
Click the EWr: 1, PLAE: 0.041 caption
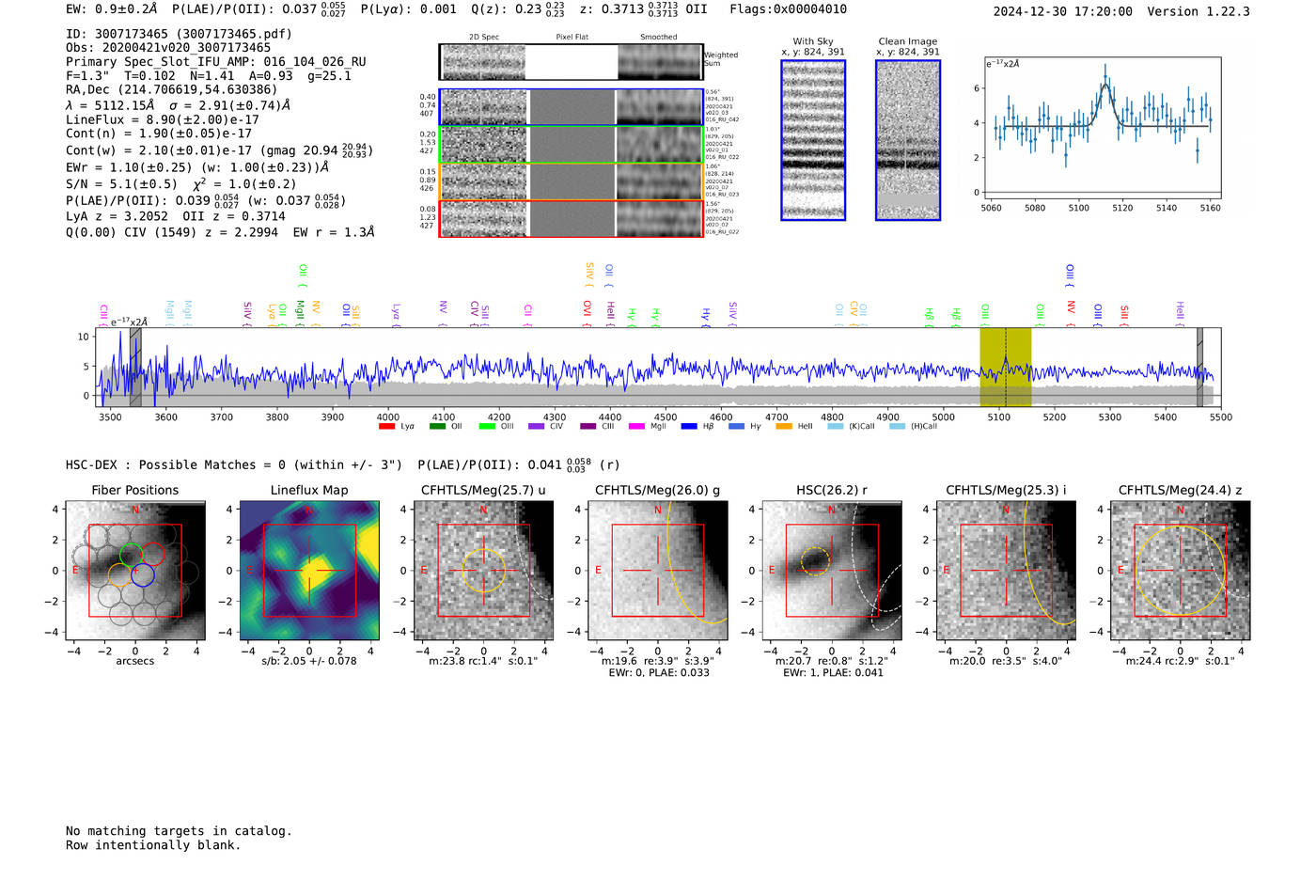(x=833, y=673)
